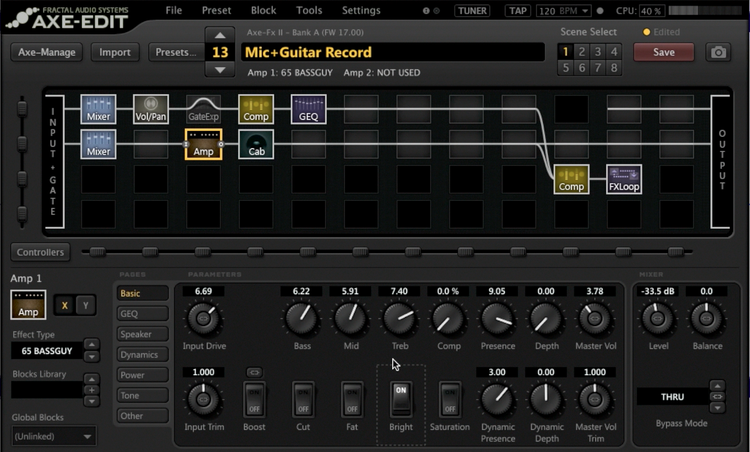This screenshot has height=452, width=750.
Task: Click the Mid knob
Action: pos(350,318)
